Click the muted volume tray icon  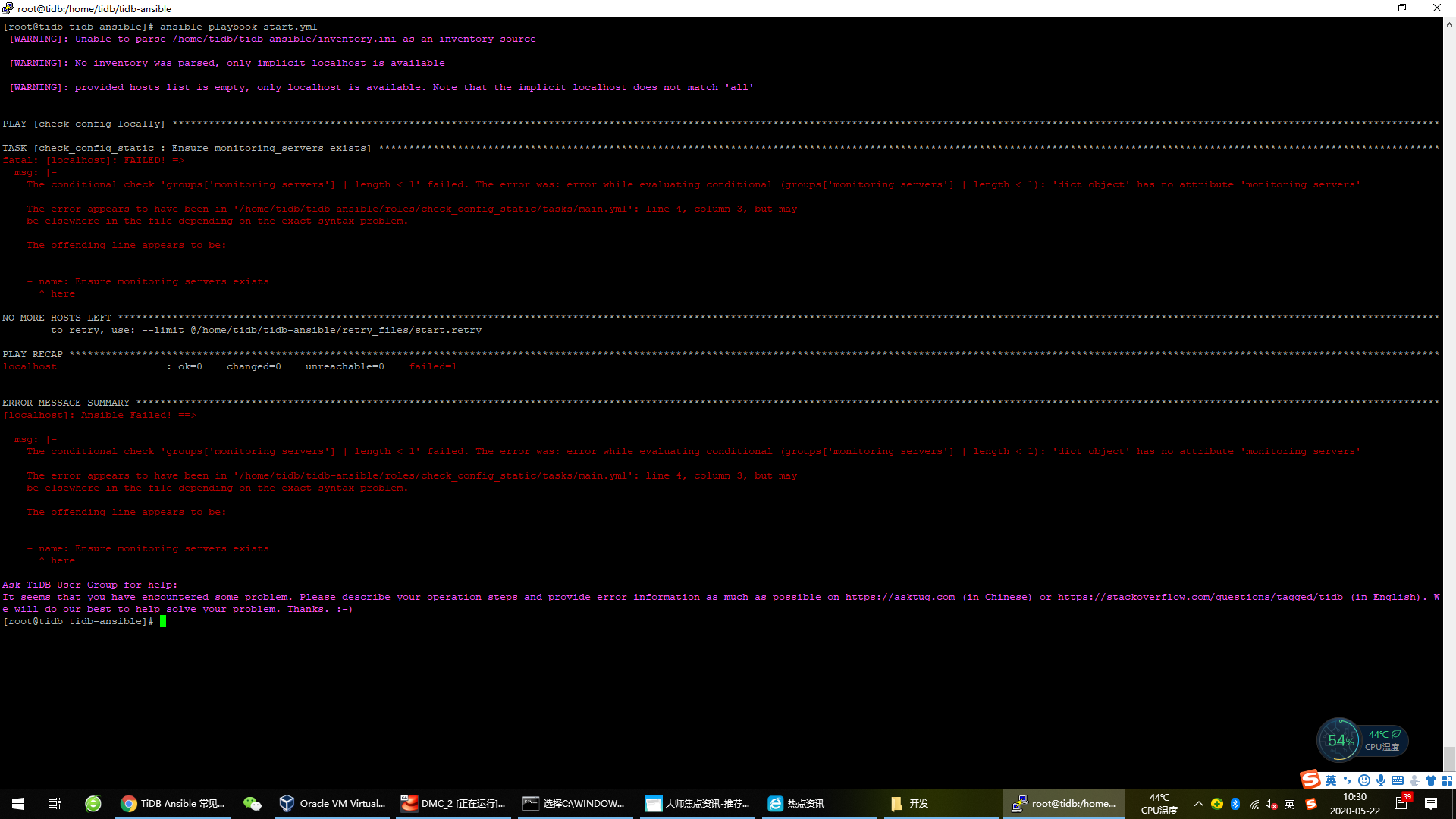[1272, 804]
